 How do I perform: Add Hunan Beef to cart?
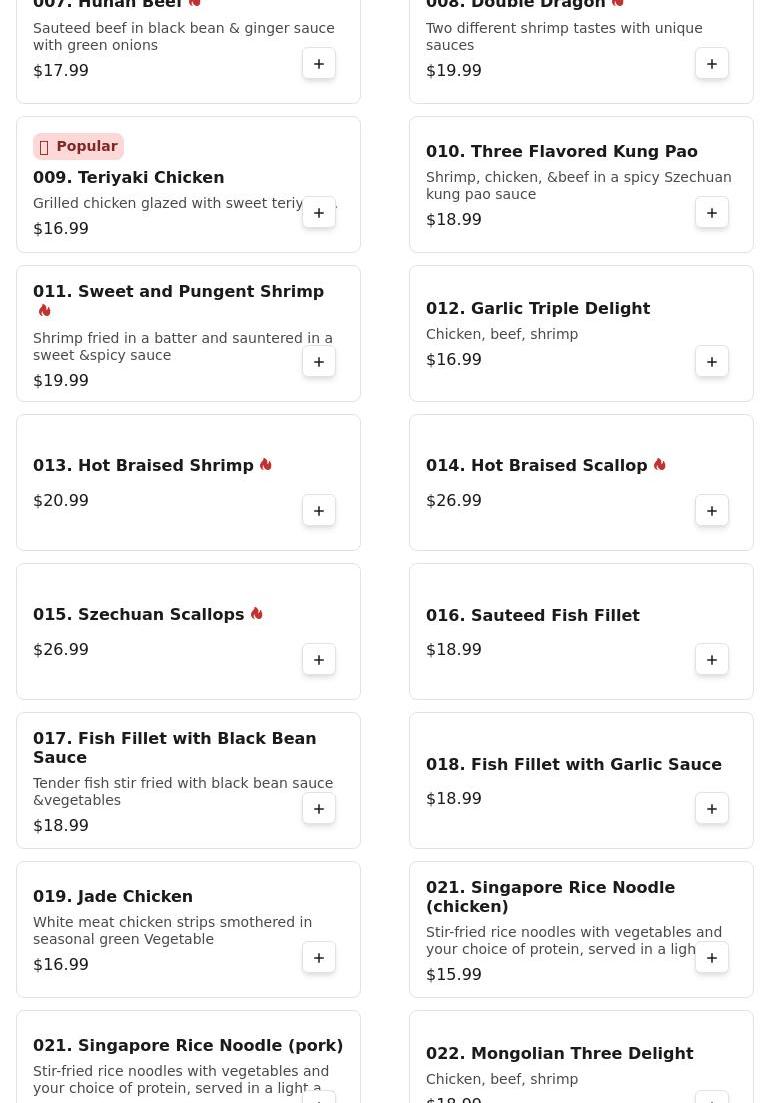tap(319, 64)
